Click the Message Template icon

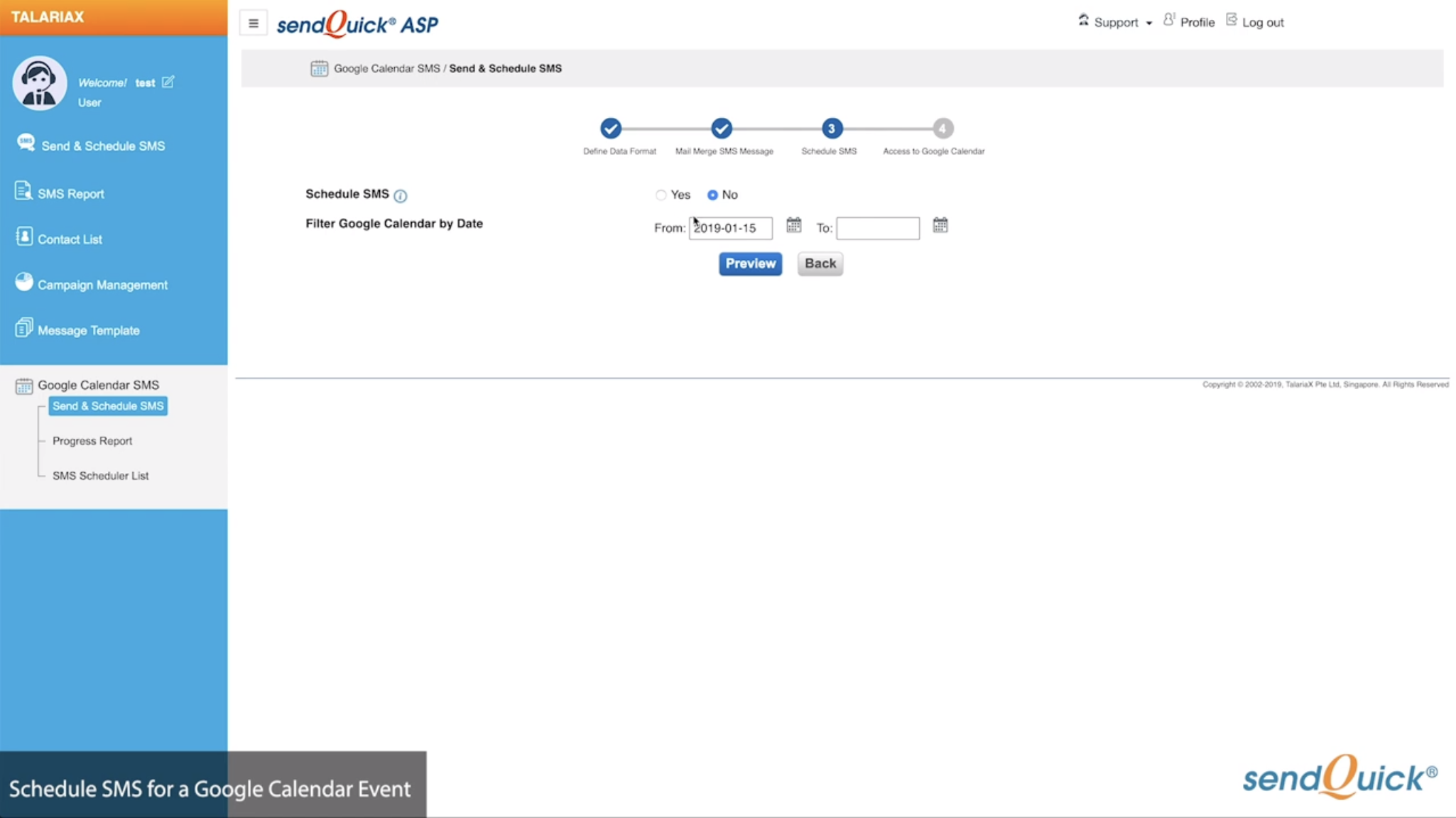click(x=23, y=327)
